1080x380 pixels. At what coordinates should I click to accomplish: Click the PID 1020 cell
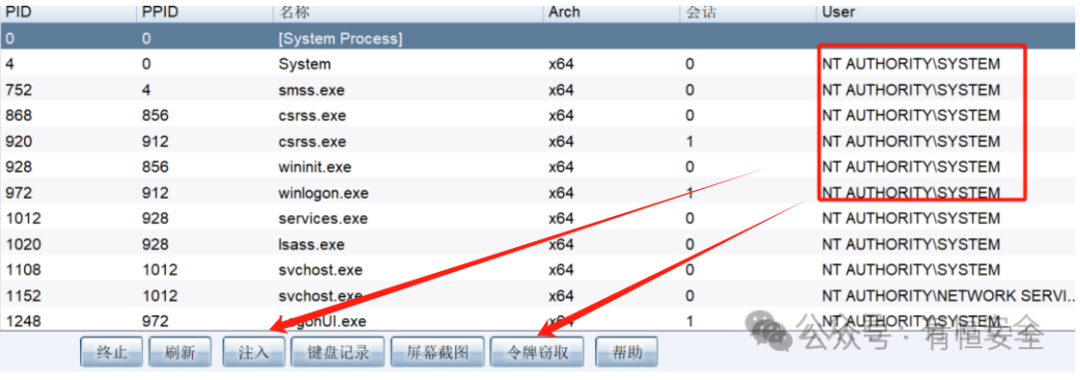pos(23,244)
